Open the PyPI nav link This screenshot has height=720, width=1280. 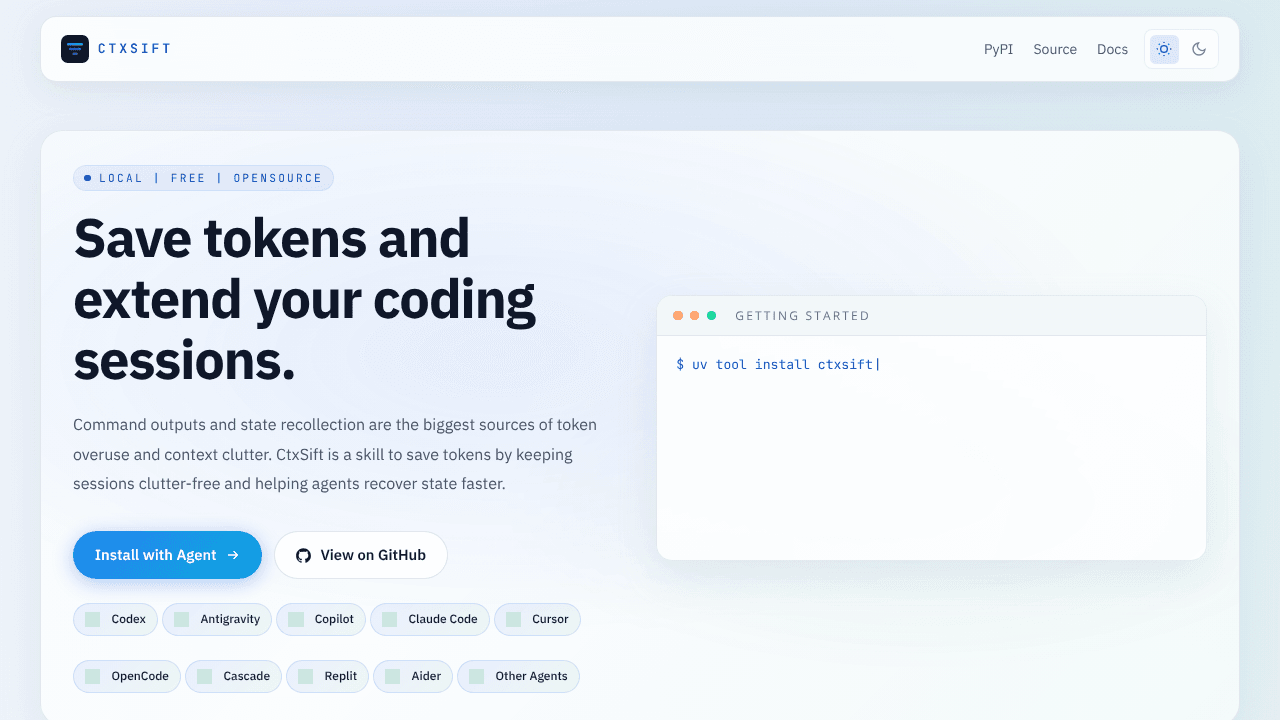[x=998, y=49]
